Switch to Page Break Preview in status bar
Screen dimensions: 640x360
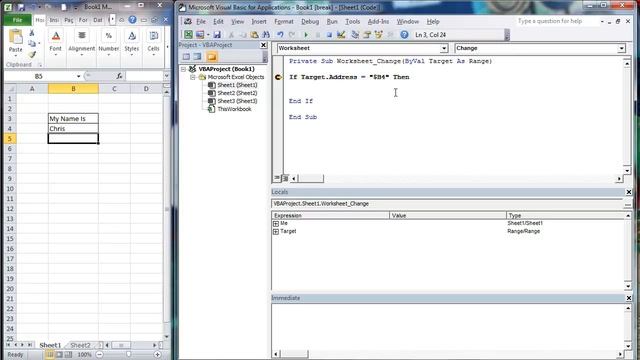(69, 355)
